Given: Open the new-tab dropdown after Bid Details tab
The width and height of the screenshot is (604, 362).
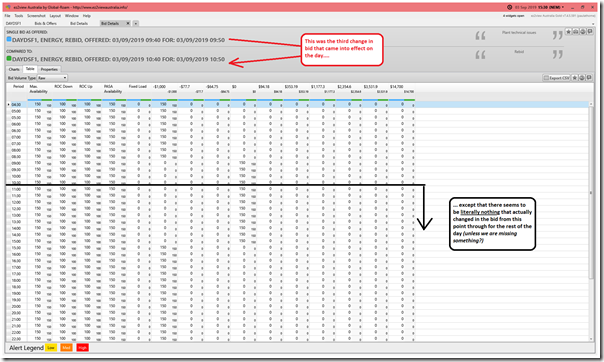Looking at the screenshot, I should pos(136,23).
